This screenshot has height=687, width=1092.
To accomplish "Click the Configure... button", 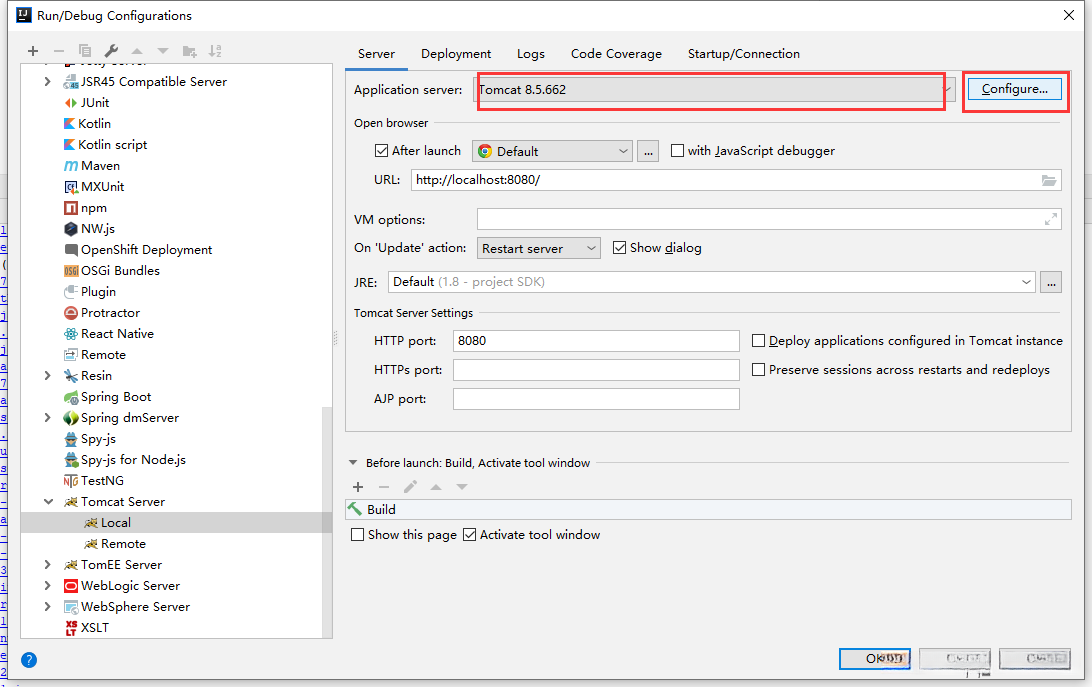I will 1014,89.
